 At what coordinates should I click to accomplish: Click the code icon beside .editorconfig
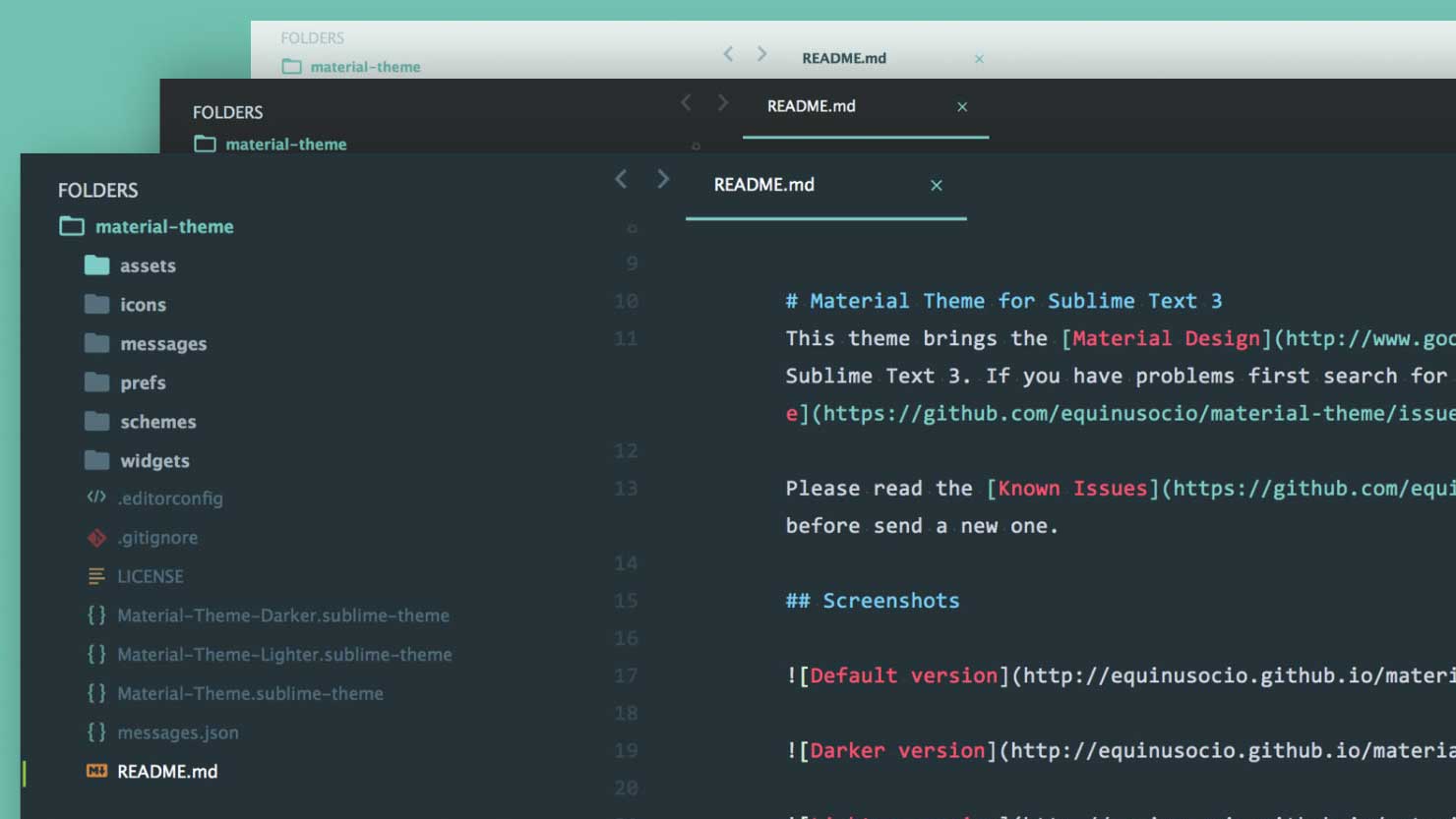(96, 497)
